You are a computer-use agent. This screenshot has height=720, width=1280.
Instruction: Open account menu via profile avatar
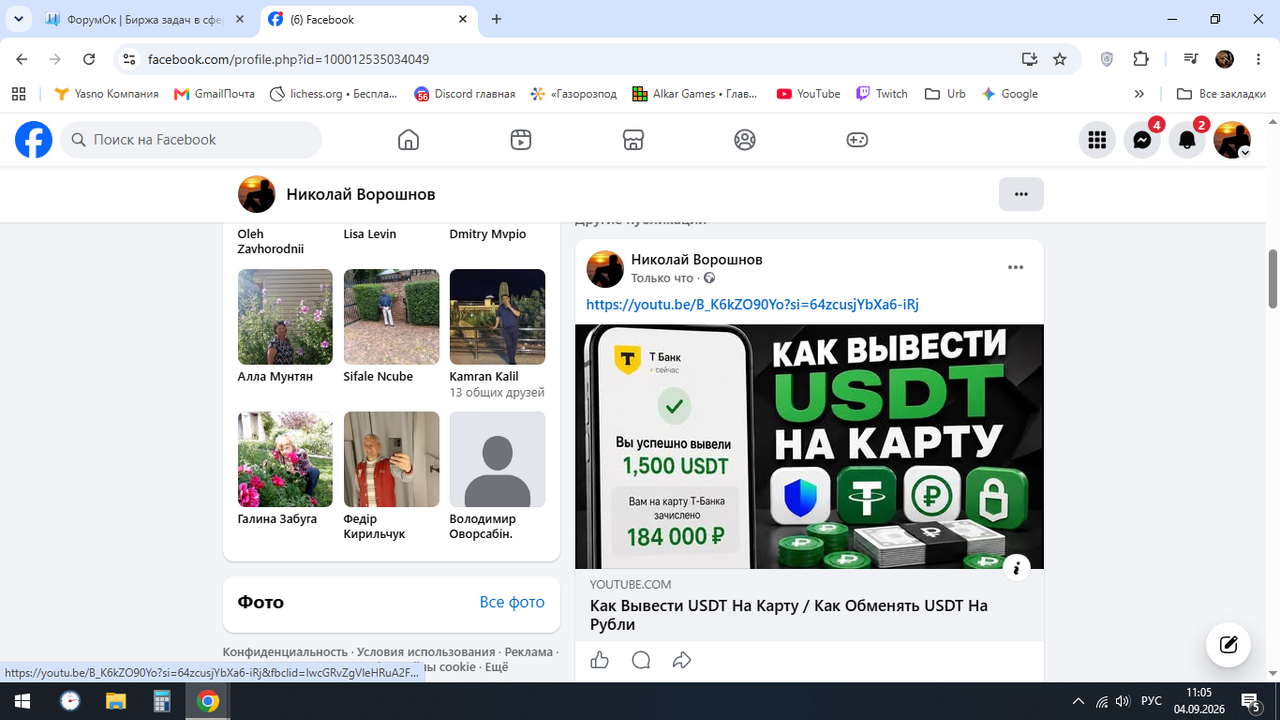point(1232,140)
